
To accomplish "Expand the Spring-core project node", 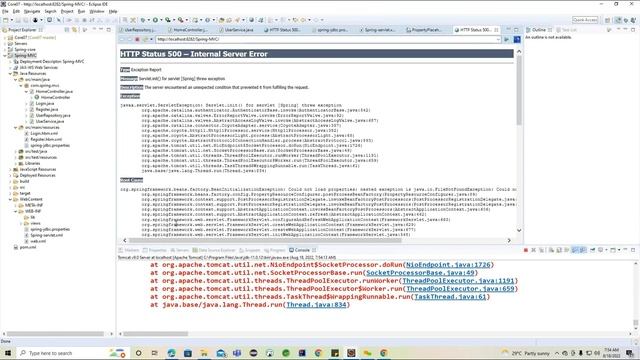I will click(5, 49).
